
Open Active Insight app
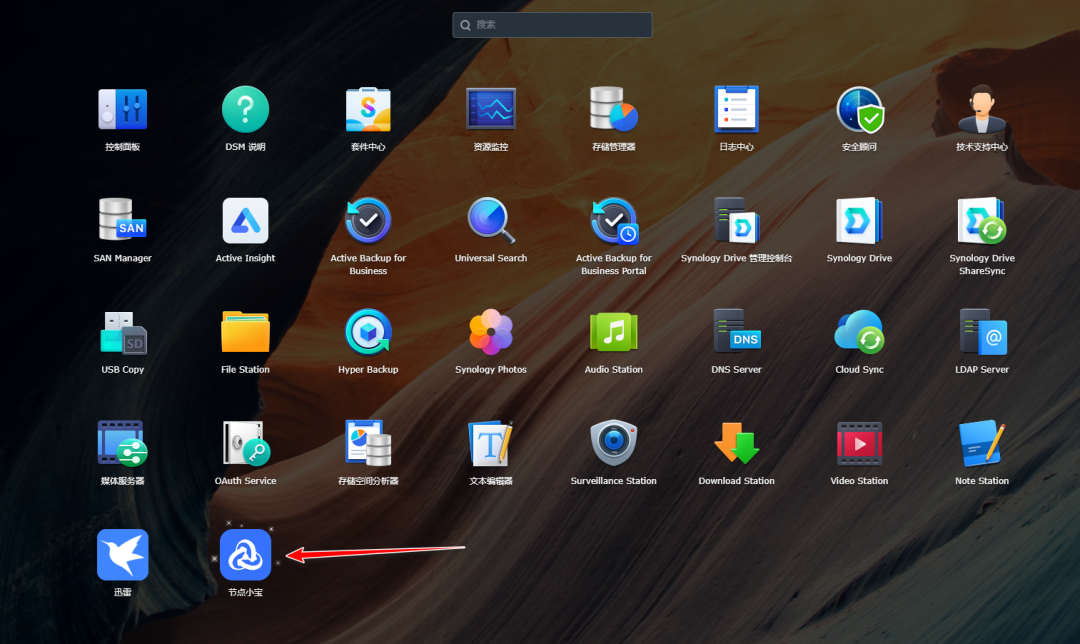coord(245,220)
